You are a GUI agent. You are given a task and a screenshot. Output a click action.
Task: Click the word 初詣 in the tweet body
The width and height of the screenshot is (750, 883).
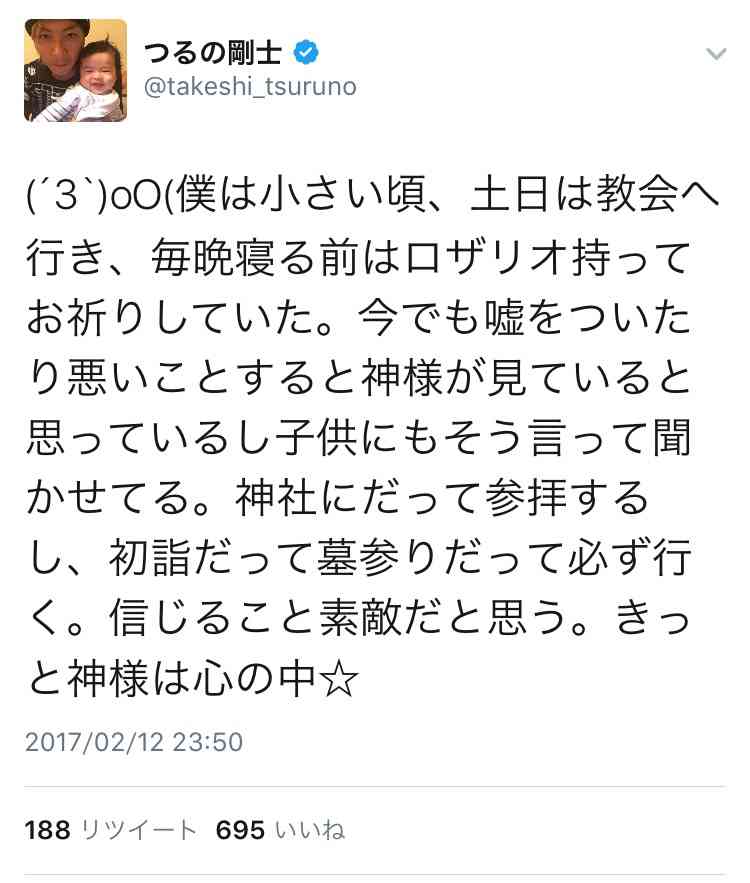coord(149,559)
